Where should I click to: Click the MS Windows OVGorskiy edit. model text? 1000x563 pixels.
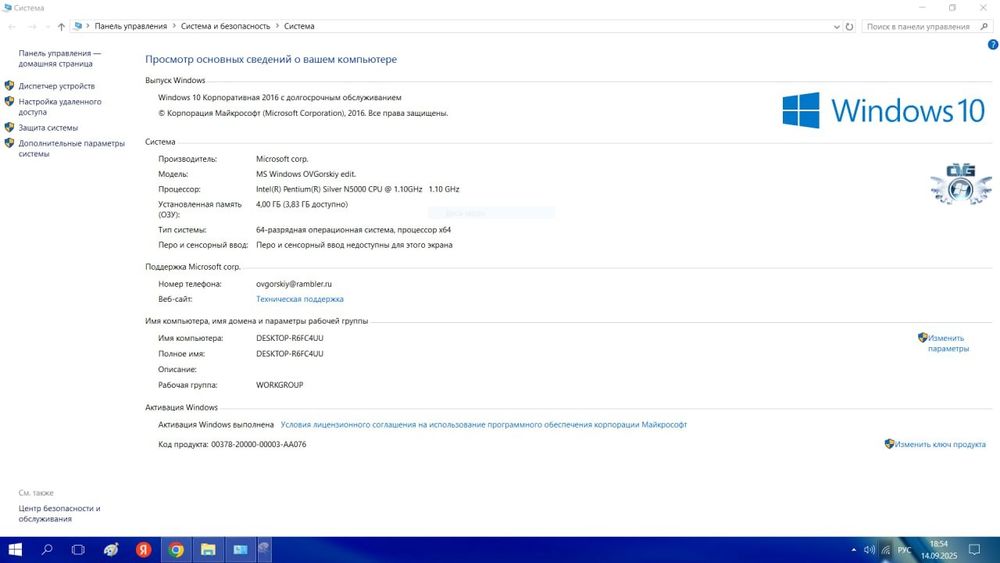pyautogui.click(x=306, y=174)
